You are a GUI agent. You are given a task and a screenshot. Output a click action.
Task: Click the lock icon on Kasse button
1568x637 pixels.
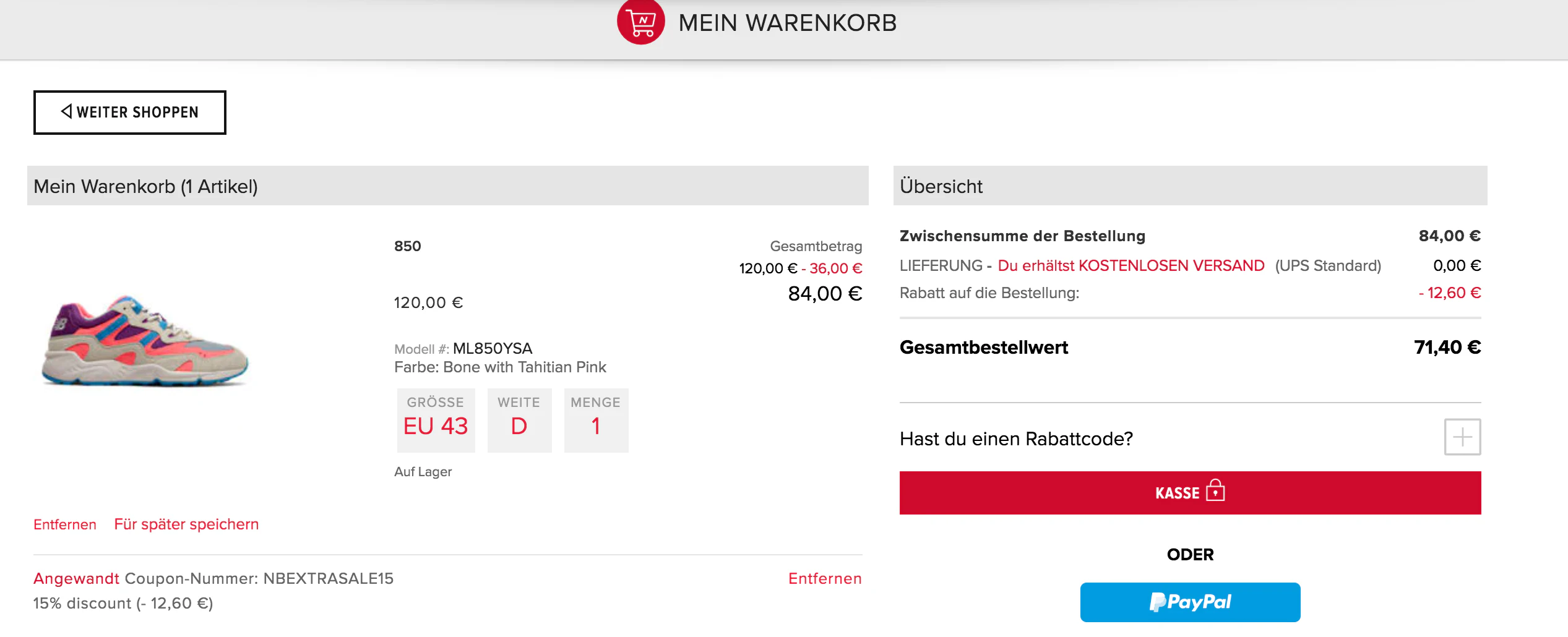pos(1215,490)
